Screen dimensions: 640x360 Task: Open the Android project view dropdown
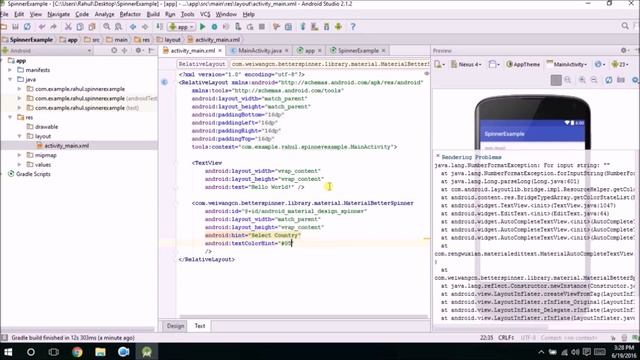pyautogui.click(x=47, y=51)
